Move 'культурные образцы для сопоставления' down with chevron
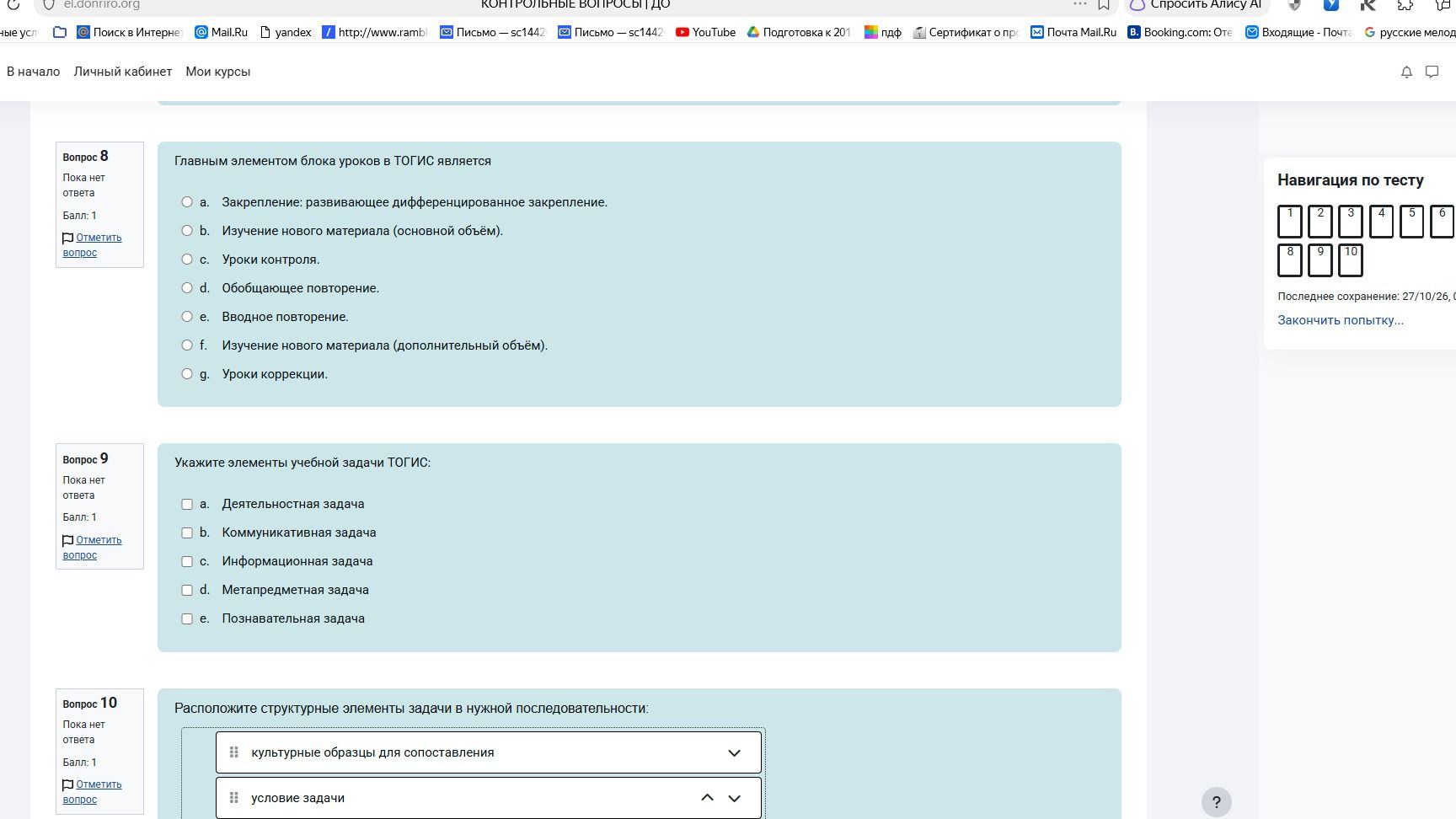 (734, 753)
